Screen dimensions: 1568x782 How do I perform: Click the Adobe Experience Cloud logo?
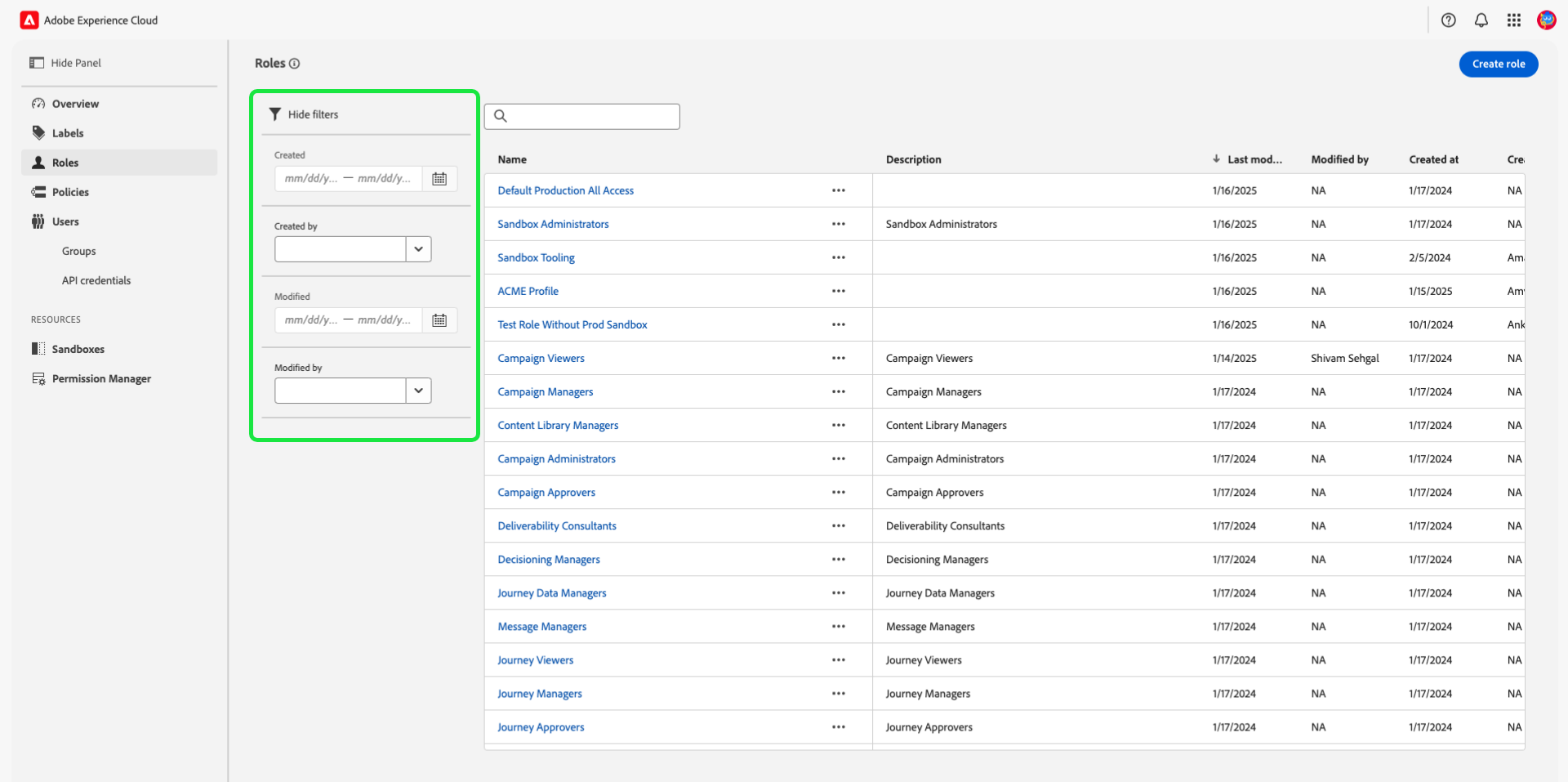pyautogui.click(x=29, y=20)
